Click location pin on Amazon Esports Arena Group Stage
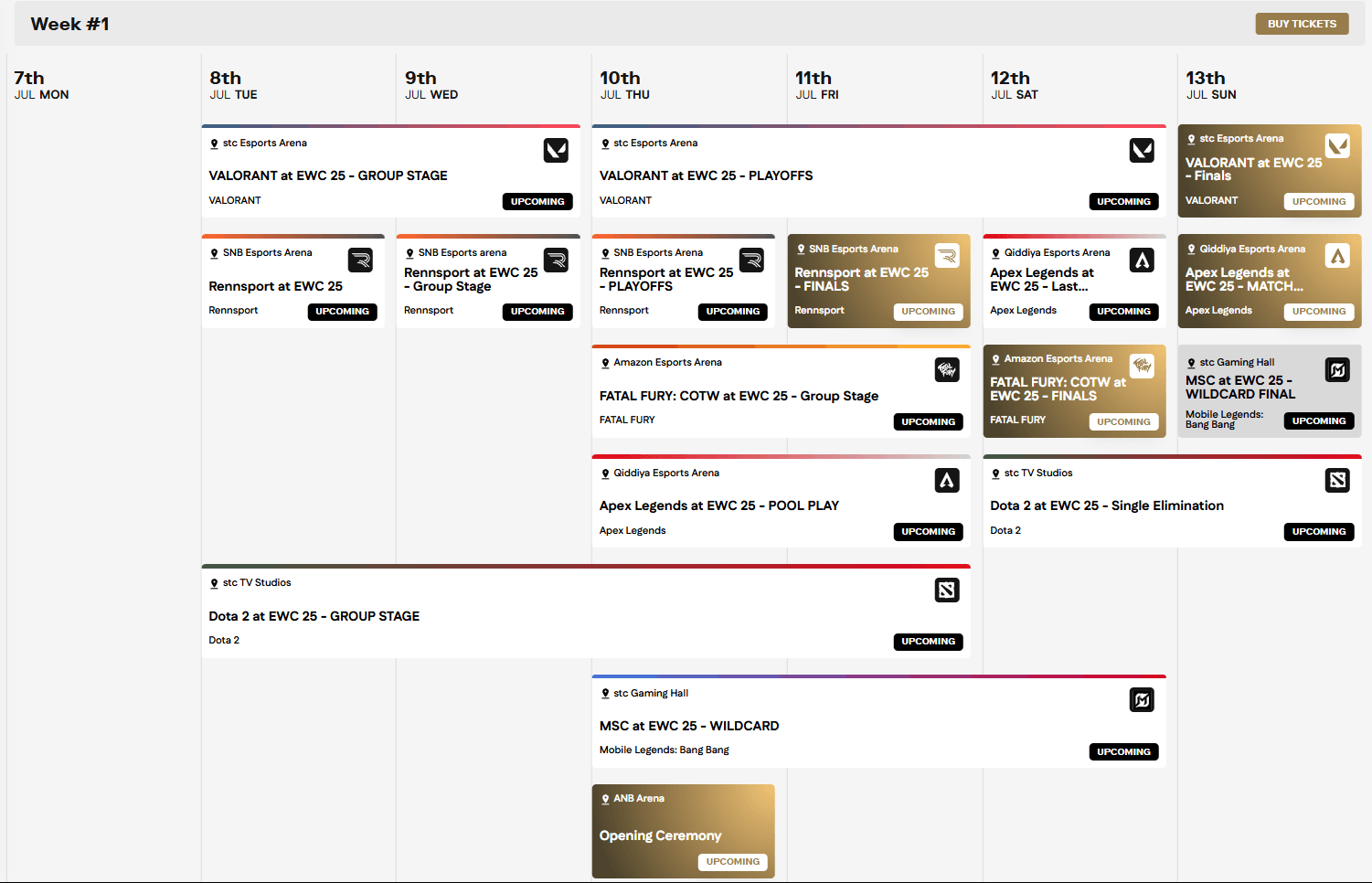 click(605, 363)
